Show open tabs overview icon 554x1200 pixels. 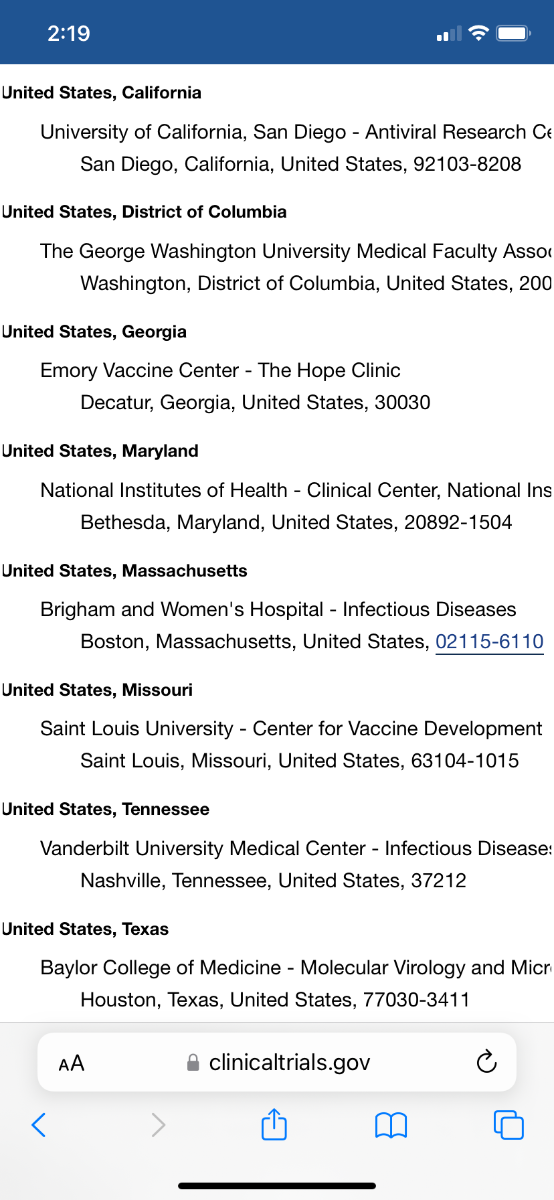(509, 1125)
